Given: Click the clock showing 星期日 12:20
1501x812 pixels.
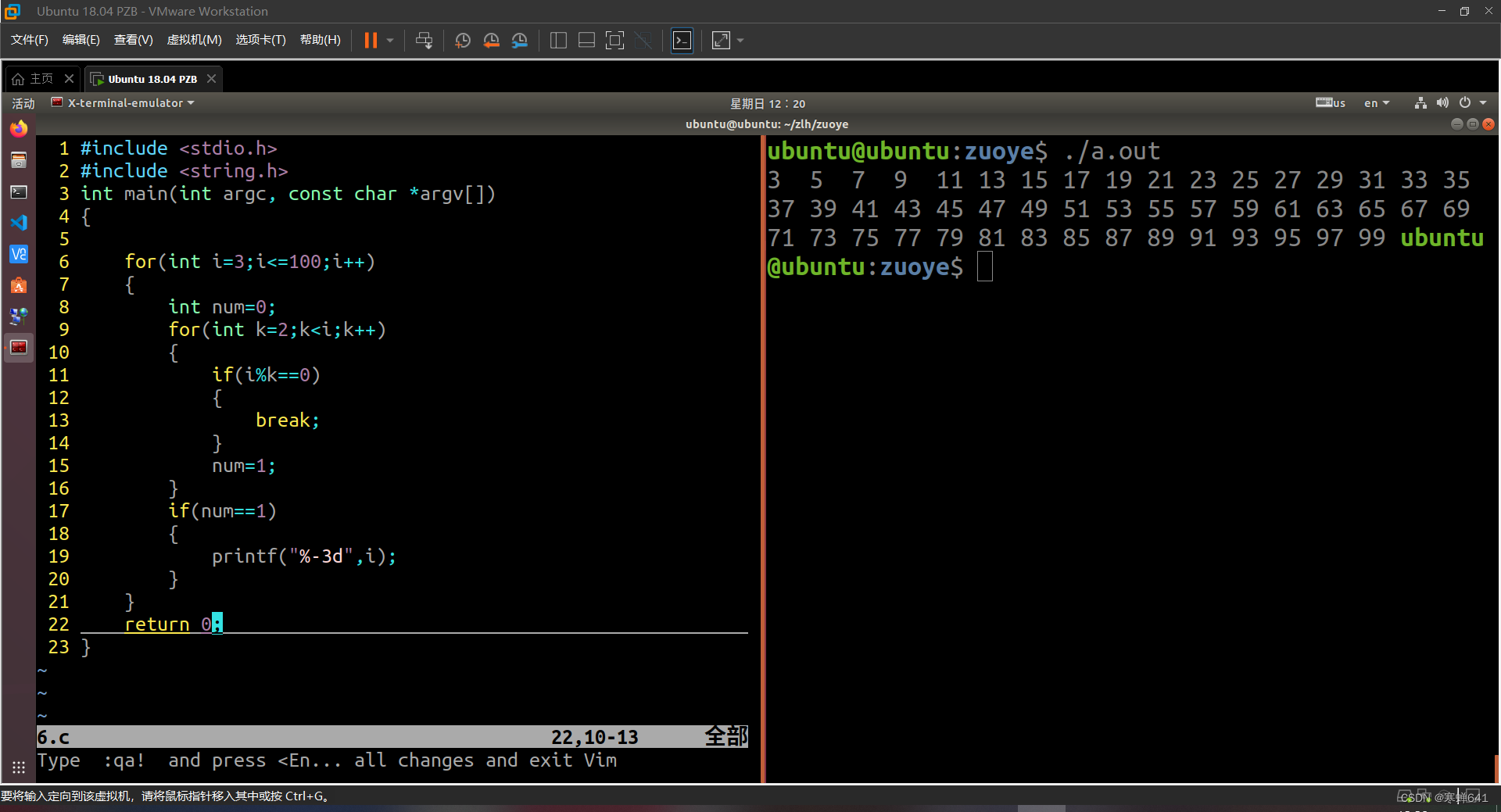Looking at the screenshot, I should point(767,104).
